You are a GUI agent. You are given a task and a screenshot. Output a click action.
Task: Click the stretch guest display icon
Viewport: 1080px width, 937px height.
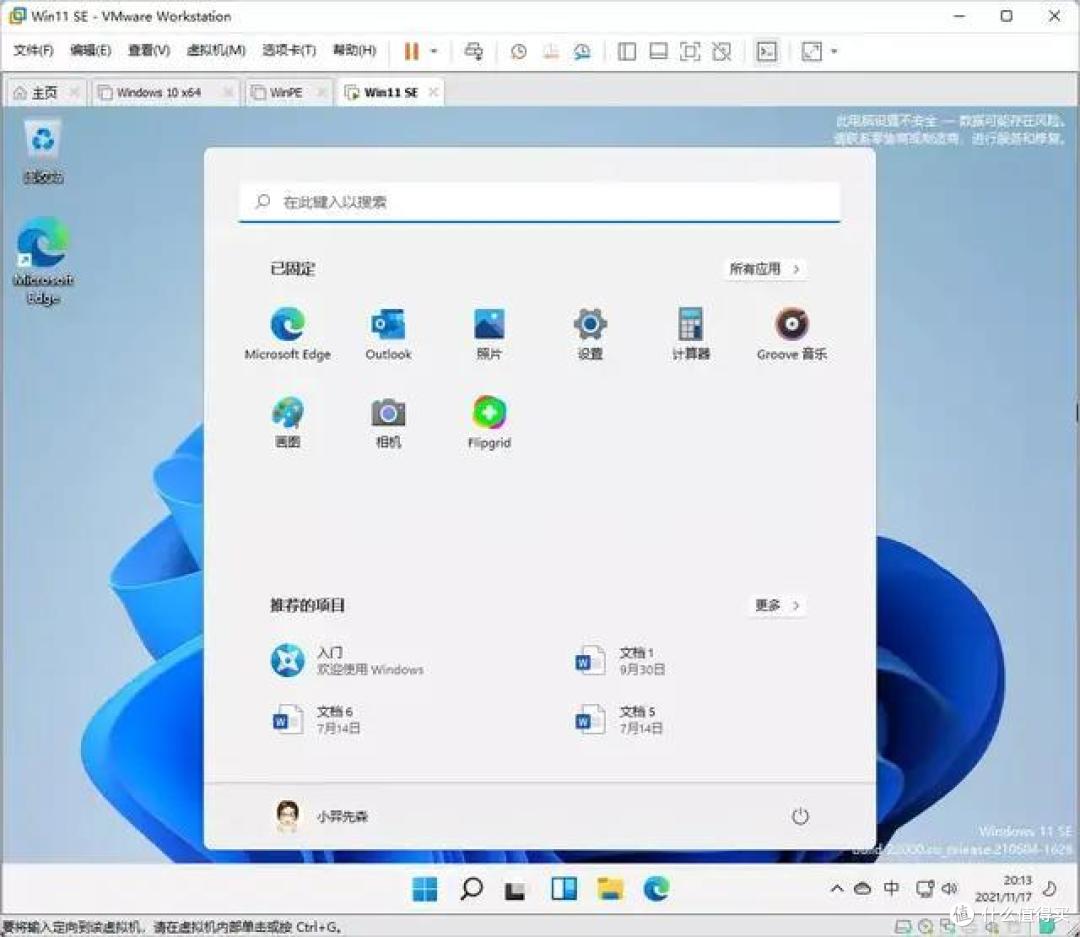(x=812, y=51)
